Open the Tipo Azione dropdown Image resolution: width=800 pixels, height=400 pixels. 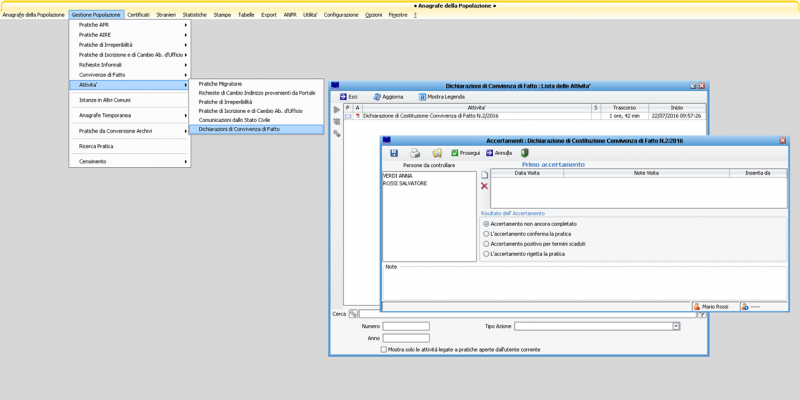(x=676, y=326)
